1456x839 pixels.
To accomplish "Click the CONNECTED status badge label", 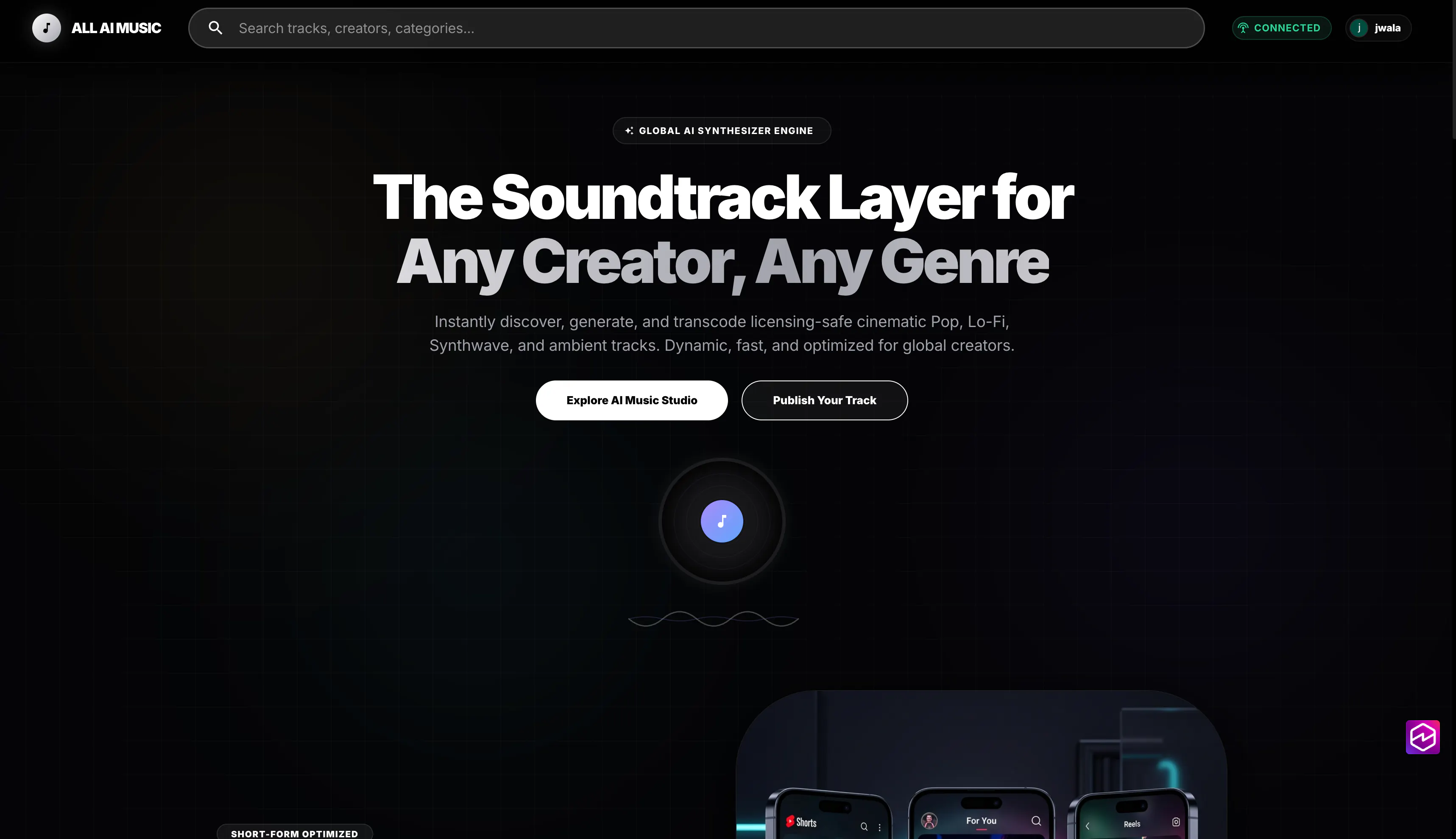I will [1287, 28].
